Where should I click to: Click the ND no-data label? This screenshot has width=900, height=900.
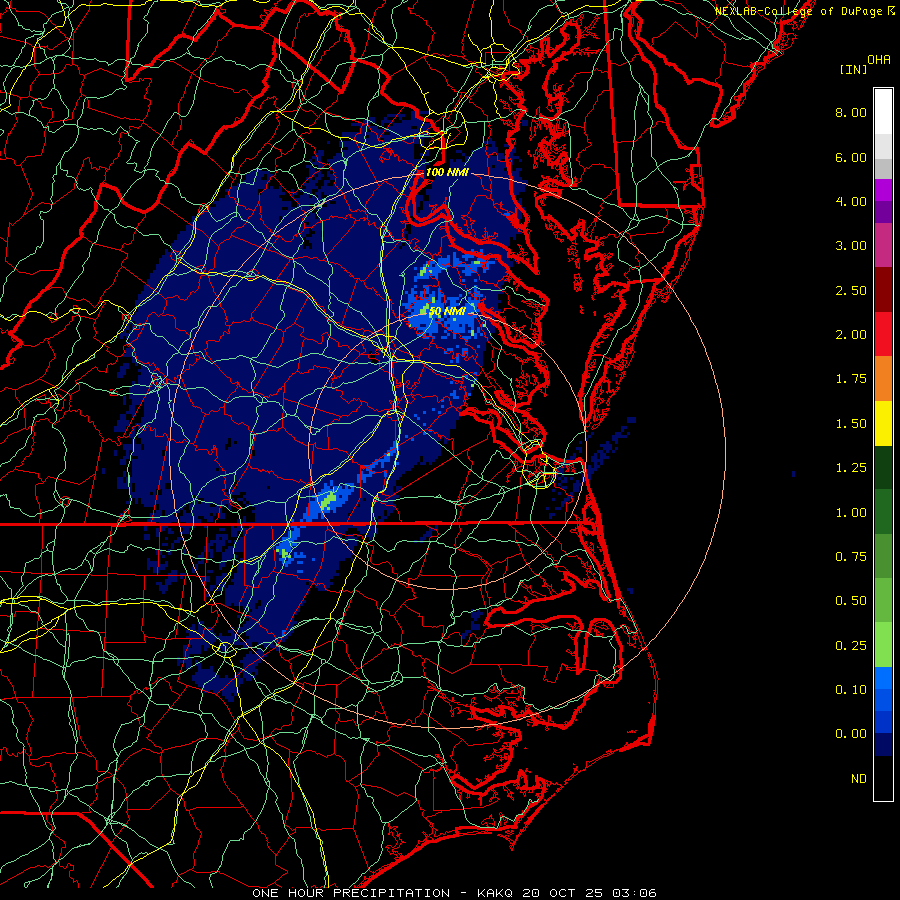(859, 779)
